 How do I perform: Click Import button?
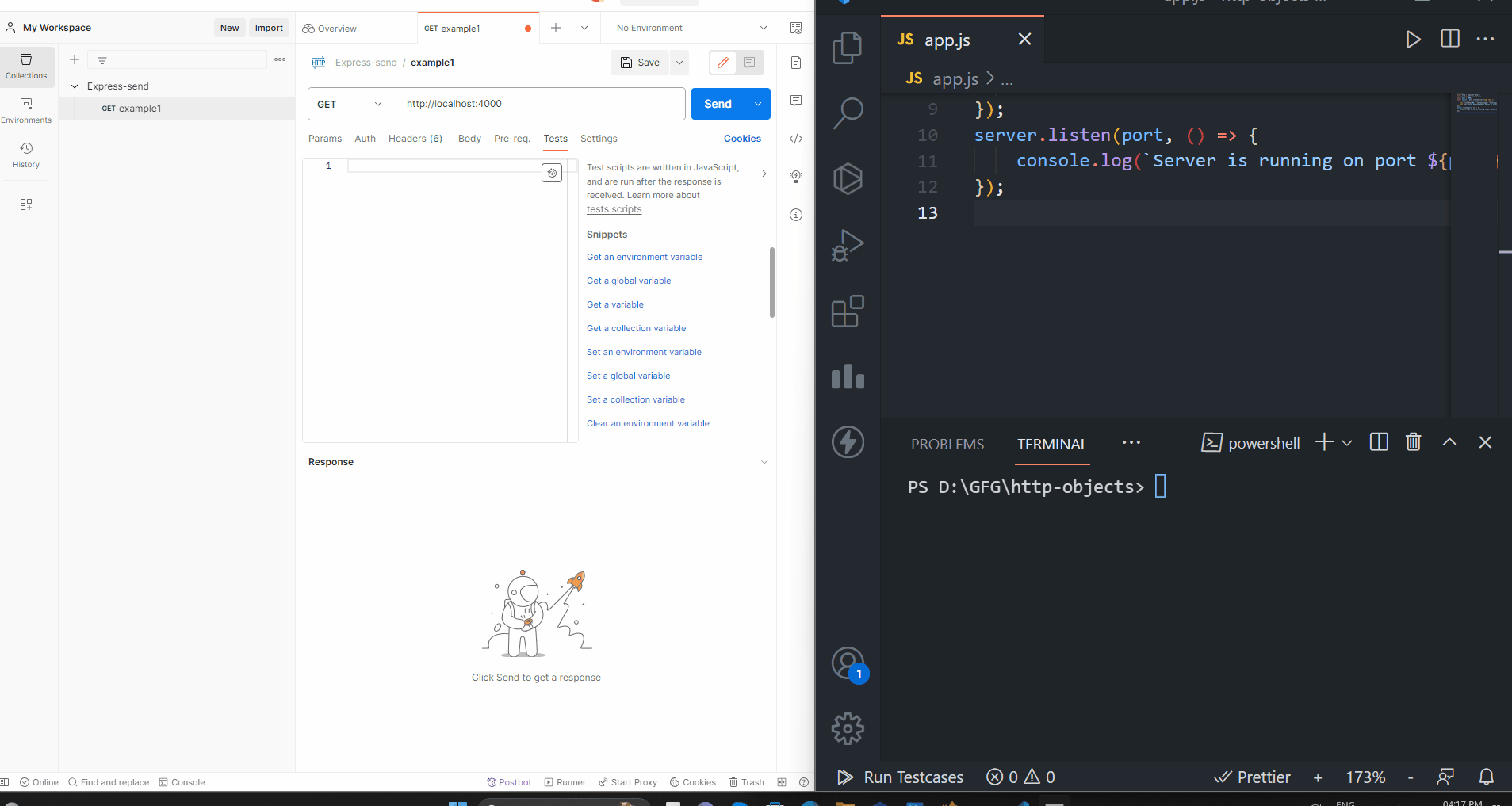[x=269, y=28]
